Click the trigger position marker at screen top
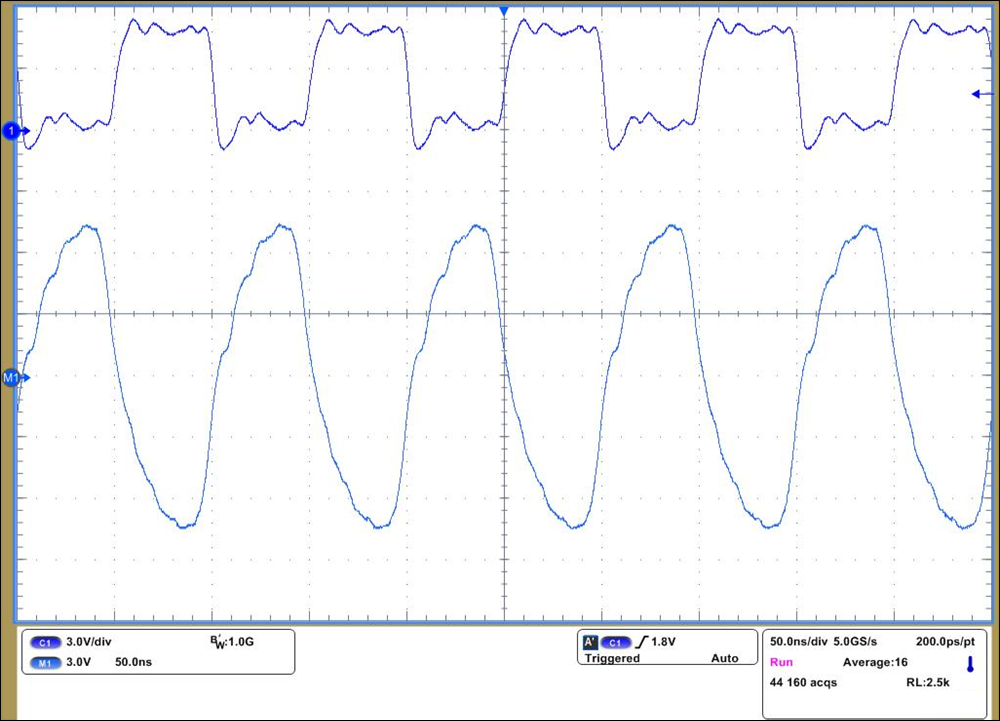The width and height of the screenshot is (1000, 721). click(x=504, y=10)
